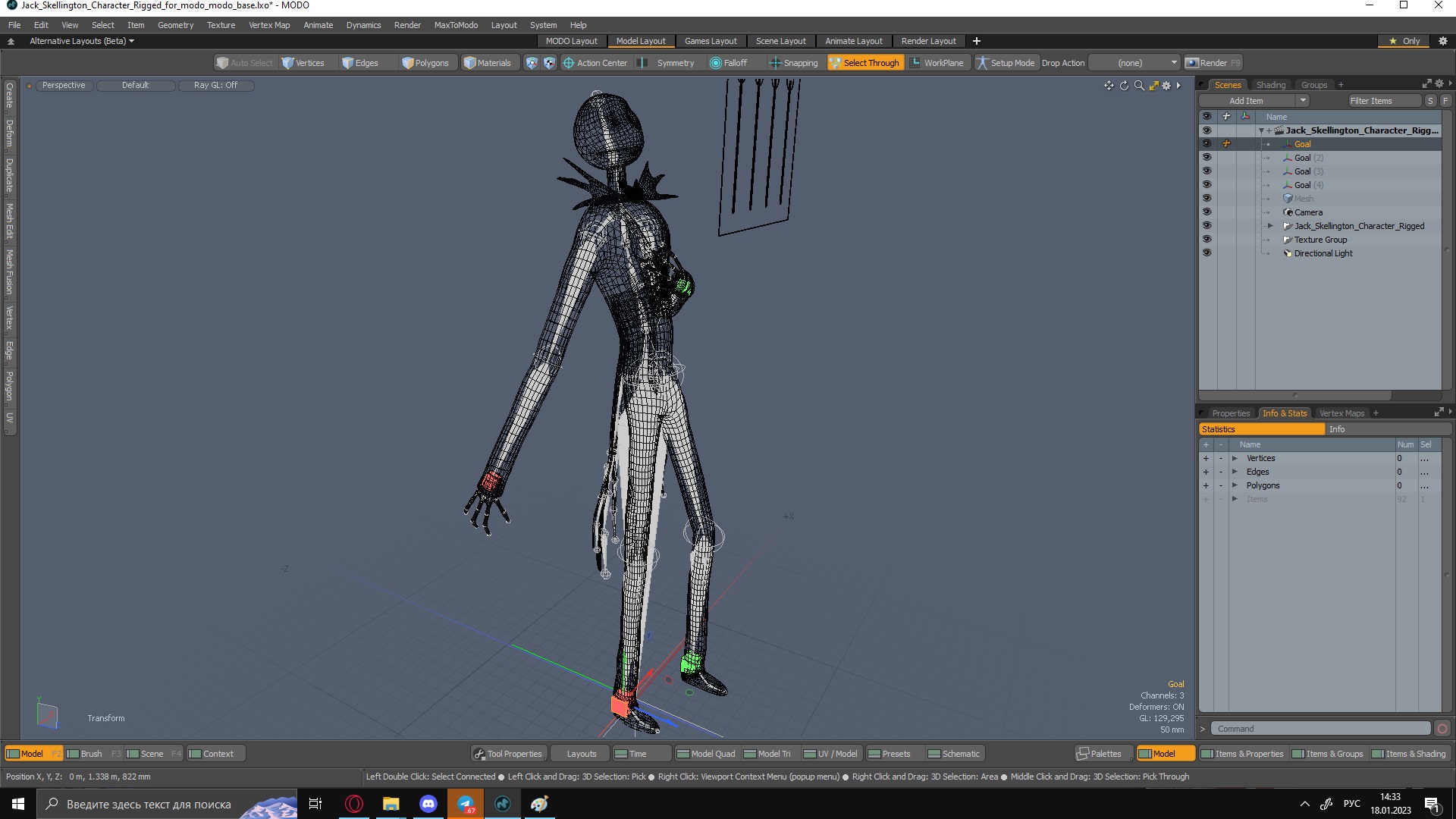This screenshot has width=1456, height=819.
Task: Select the Goal (3) item
Action: [x=1308, y=171]
